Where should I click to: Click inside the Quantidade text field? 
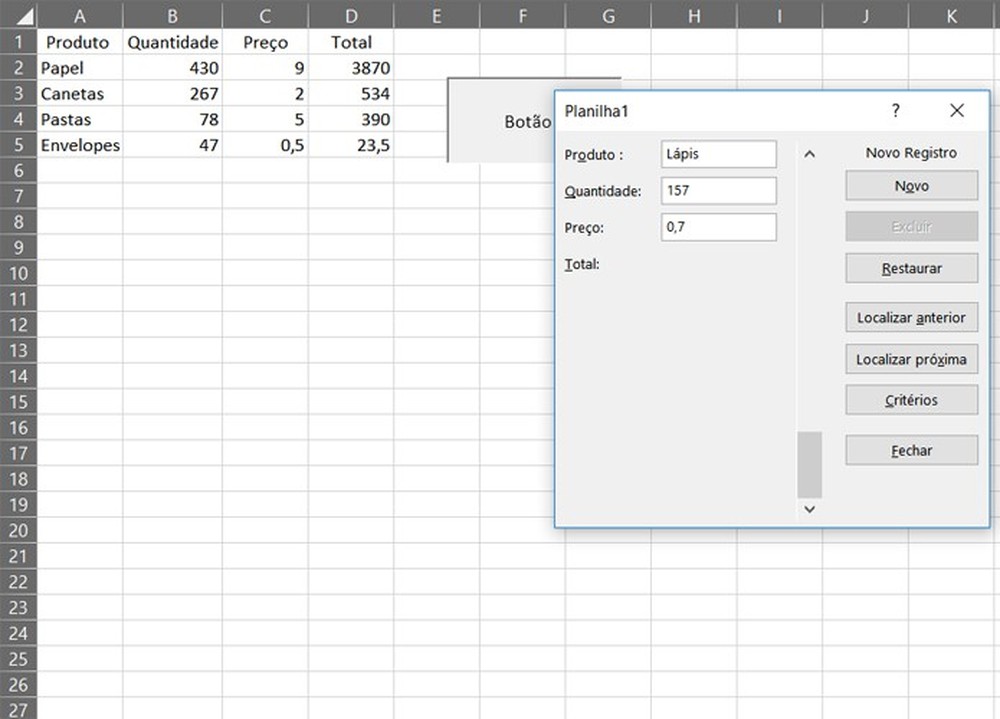720,190
